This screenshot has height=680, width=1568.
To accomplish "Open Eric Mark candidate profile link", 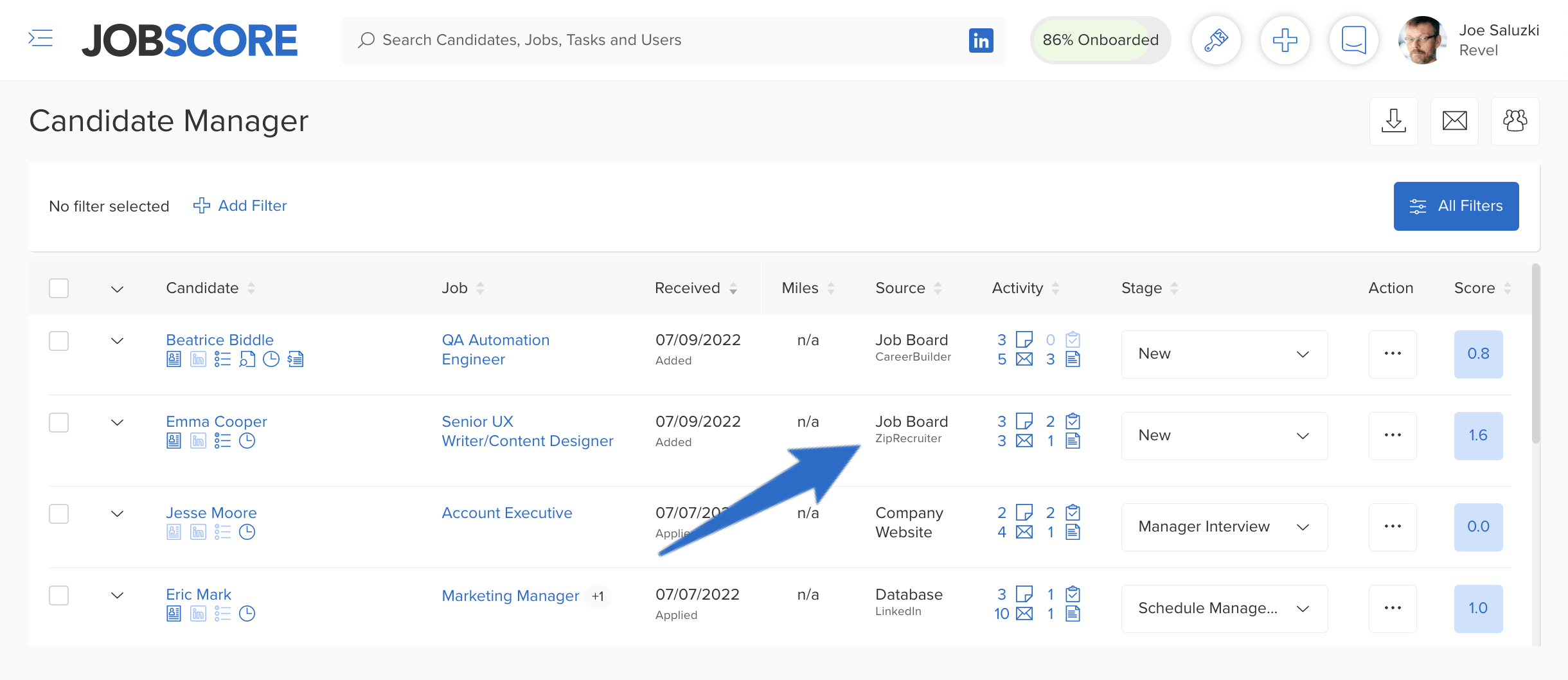I will [x=198, y=595].
